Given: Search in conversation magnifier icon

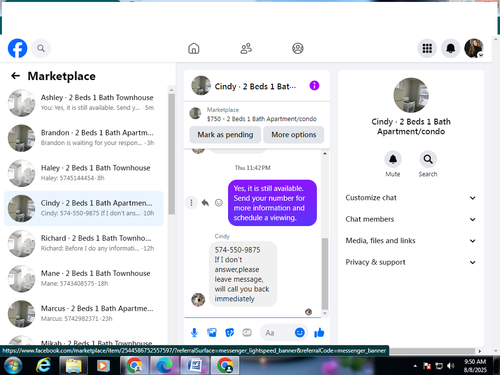Looking at the screenshot, I should click(428, 159).
